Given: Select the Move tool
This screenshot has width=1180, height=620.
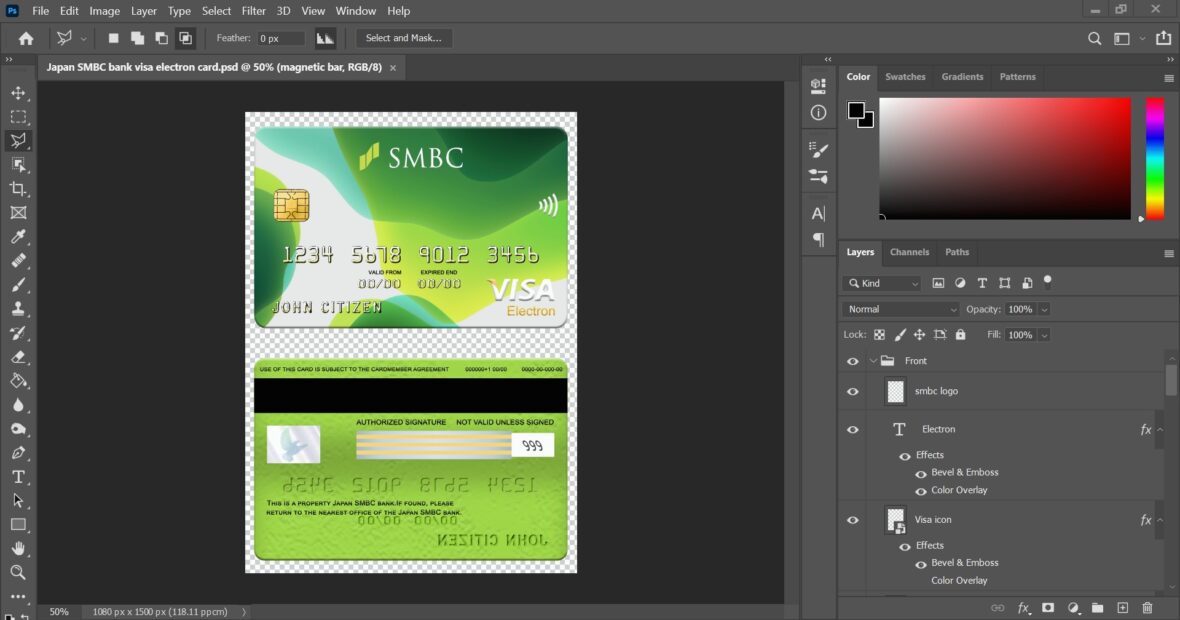Looking at the screenshot, I should [x=18, y=92].
